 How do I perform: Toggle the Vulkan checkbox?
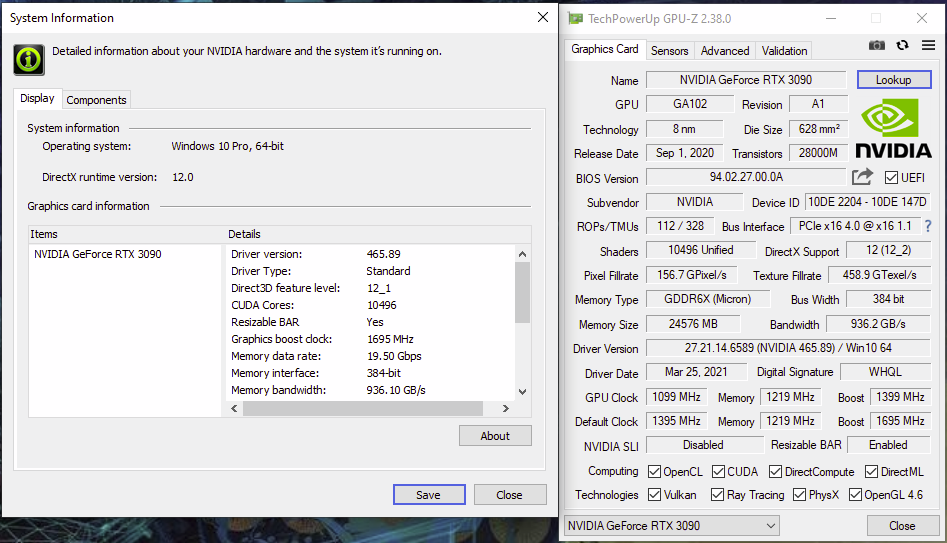654,495
